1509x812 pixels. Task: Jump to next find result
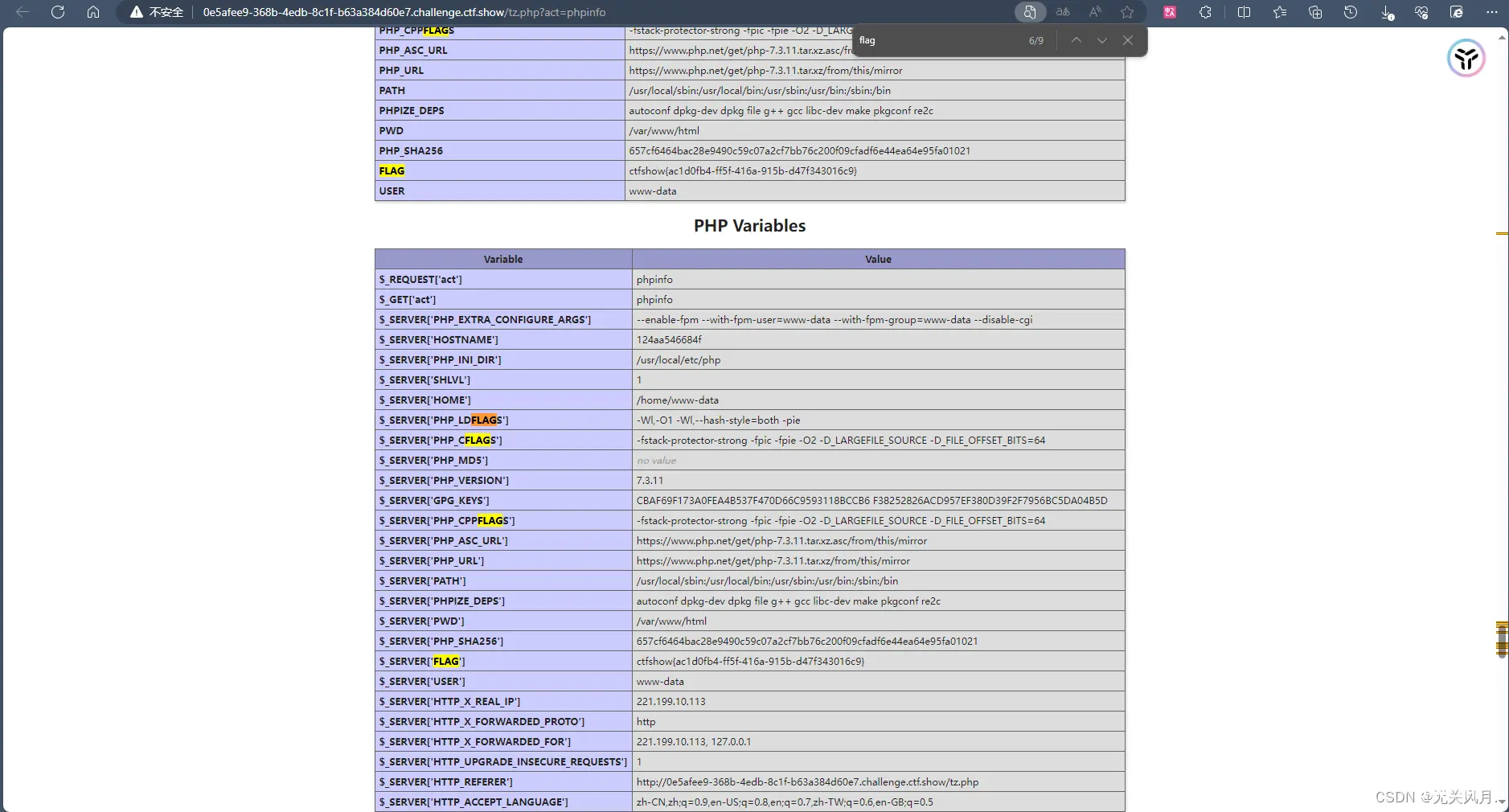coord(1102,40)
